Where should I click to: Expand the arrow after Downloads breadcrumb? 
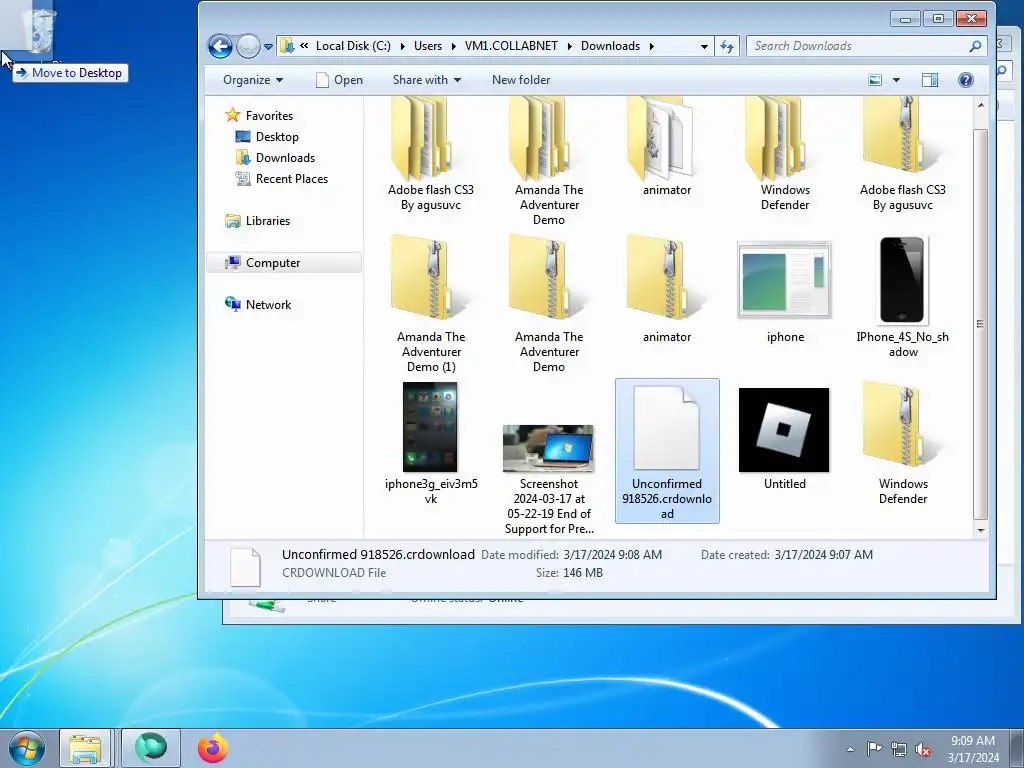coord(652,46)
